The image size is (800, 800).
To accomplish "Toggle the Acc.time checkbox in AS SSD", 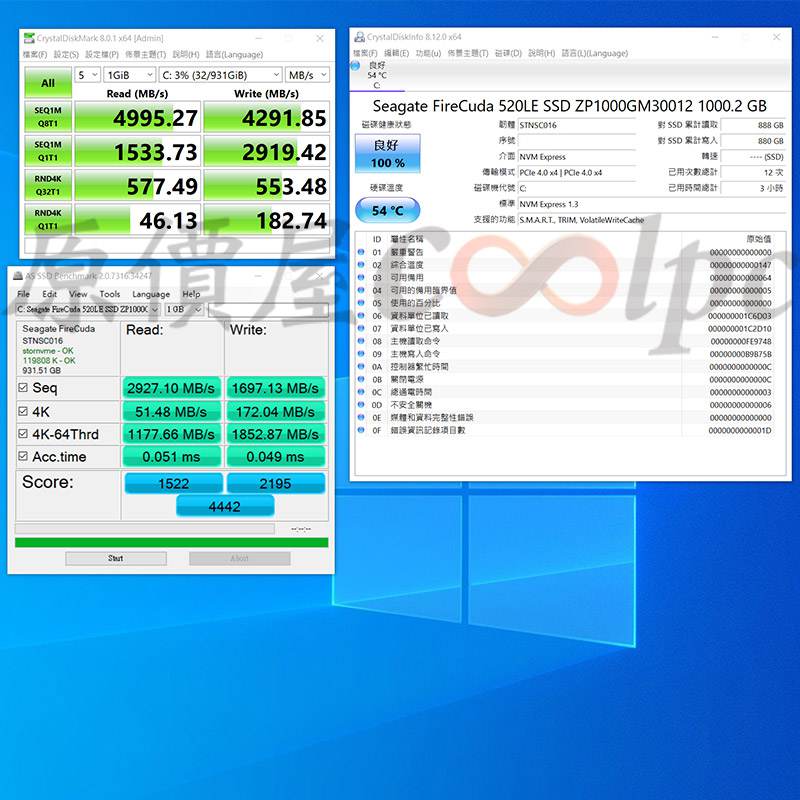I will pos(23,456).
